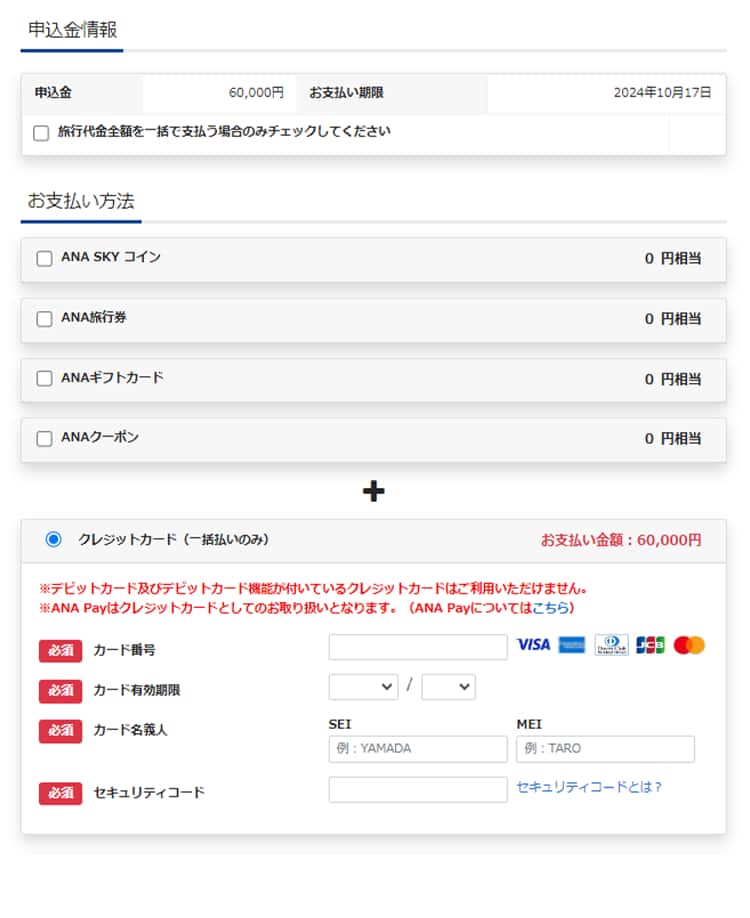Click the Diners Club card logo
750x918 pixels.
(x=611, y=645)
